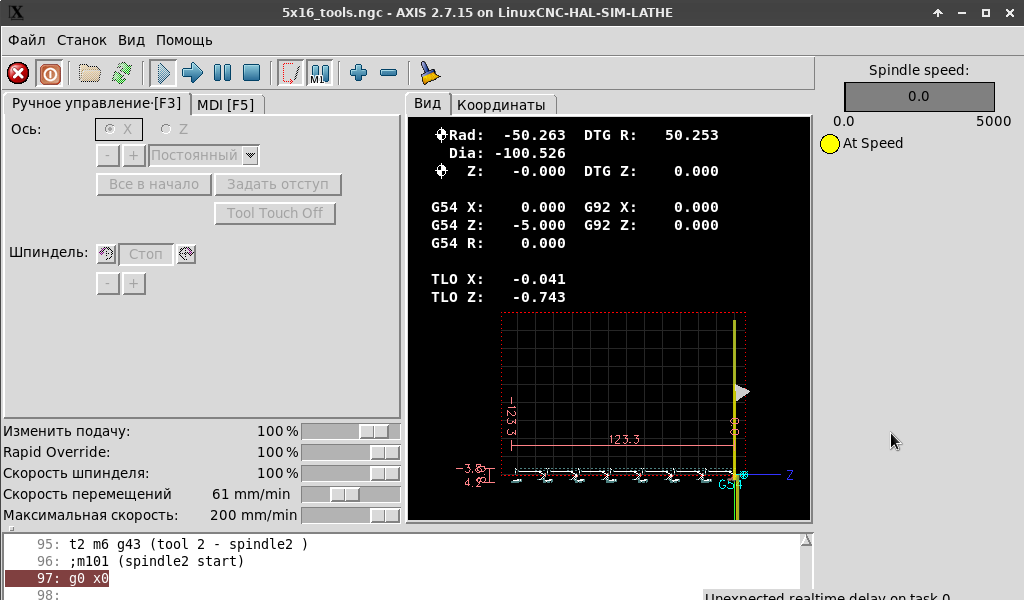Click the G-code listing scrollbar up arrow
1024x600 pixels.
pos(807,540)
